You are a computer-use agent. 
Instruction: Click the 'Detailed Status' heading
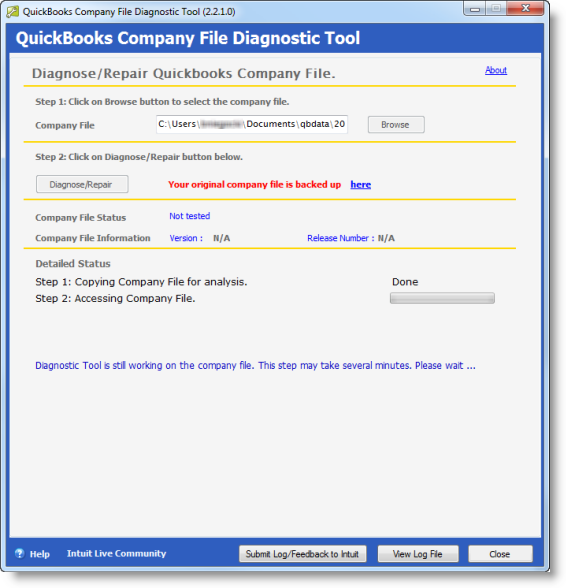coord(73,264)
